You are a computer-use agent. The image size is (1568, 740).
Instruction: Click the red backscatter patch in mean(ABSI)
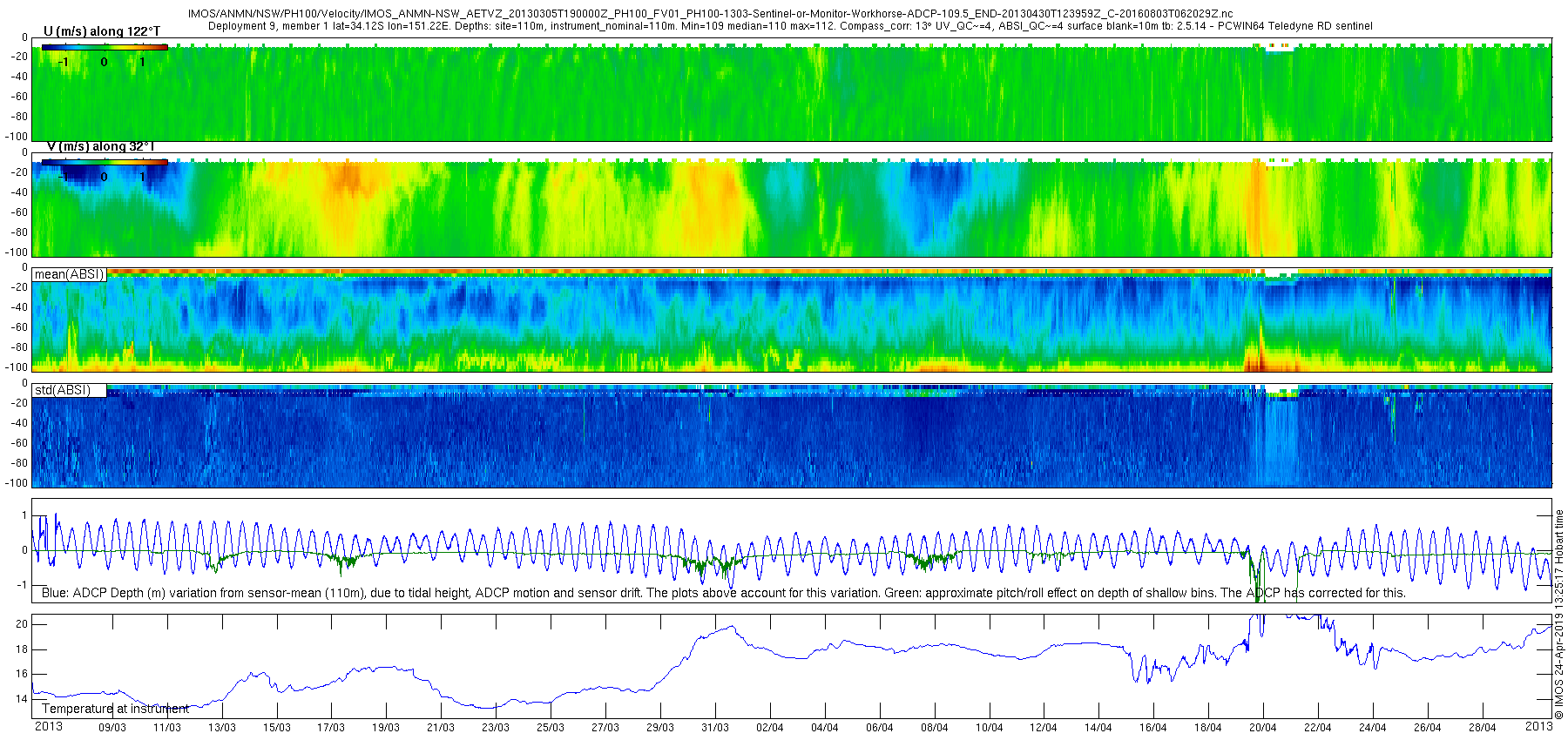1257,360
